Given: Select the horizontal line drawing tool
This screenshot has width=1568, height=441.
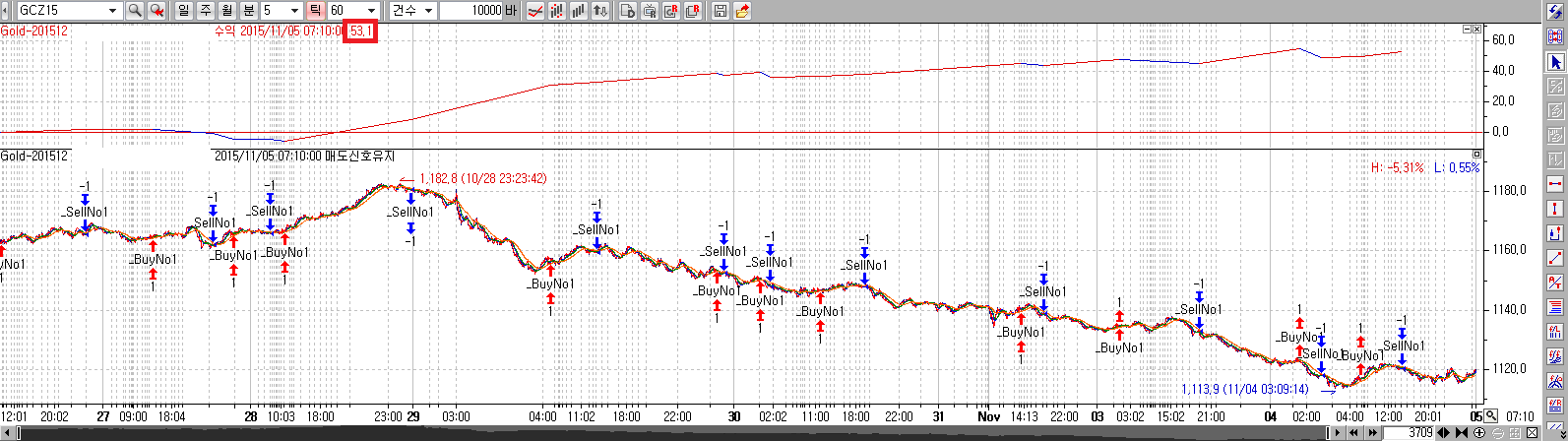Looking at the screenshot, I should pyautogui.click(x=1556, y=185).
